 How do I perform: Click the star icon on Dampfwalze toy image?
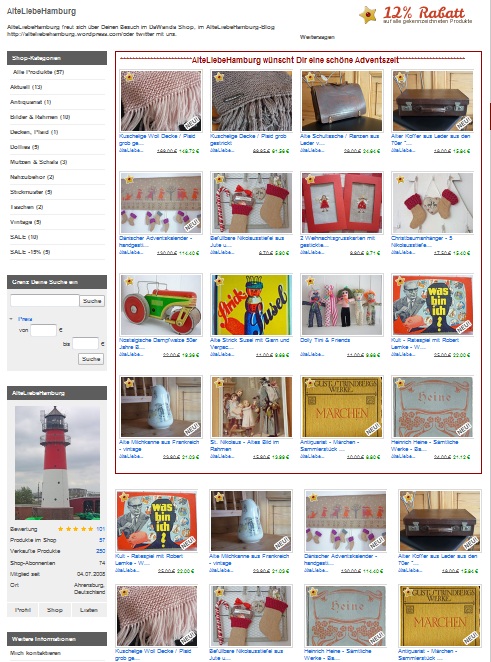(129, 281)
